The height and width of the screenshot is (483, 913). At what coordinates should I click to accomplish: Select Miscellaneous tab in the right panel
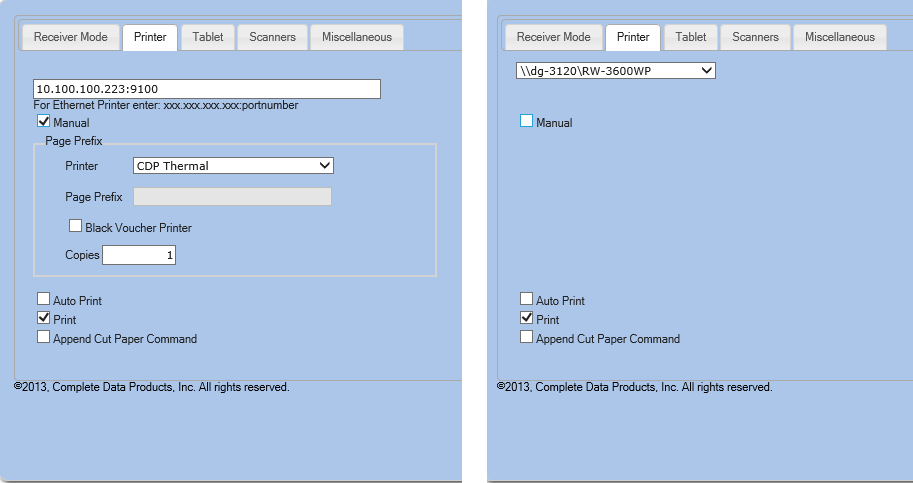[840, 37]
